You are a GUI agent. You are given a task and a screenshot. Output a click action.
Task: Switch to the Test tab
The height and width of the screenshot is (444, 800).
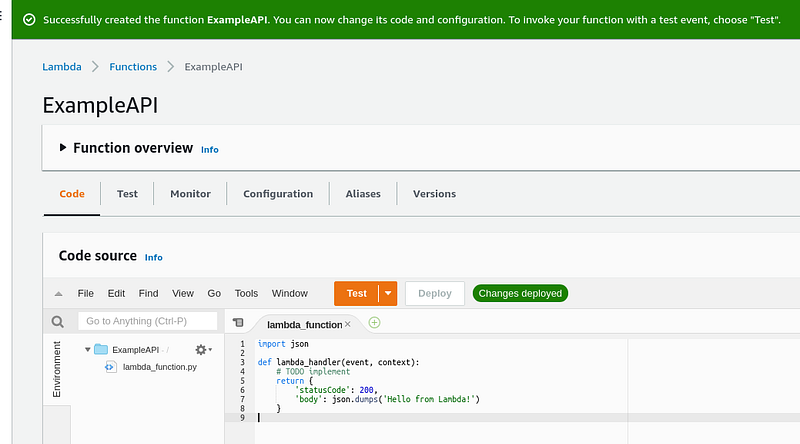coord(127,194)
